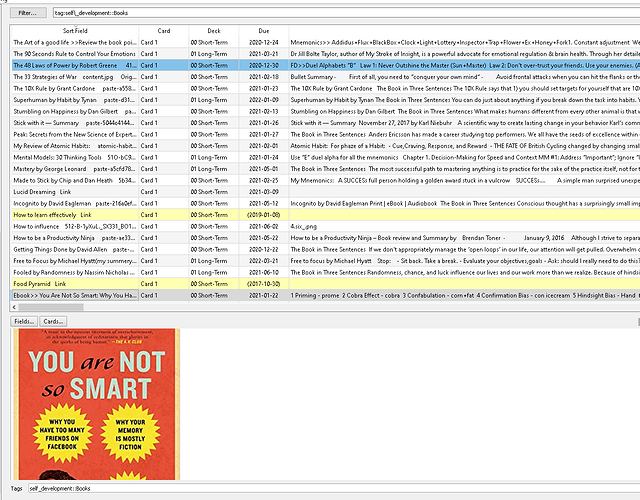The height and width of the screenshot is (500, 640).
Task: Click due date 2020-12-24
Action: point(264,42)
